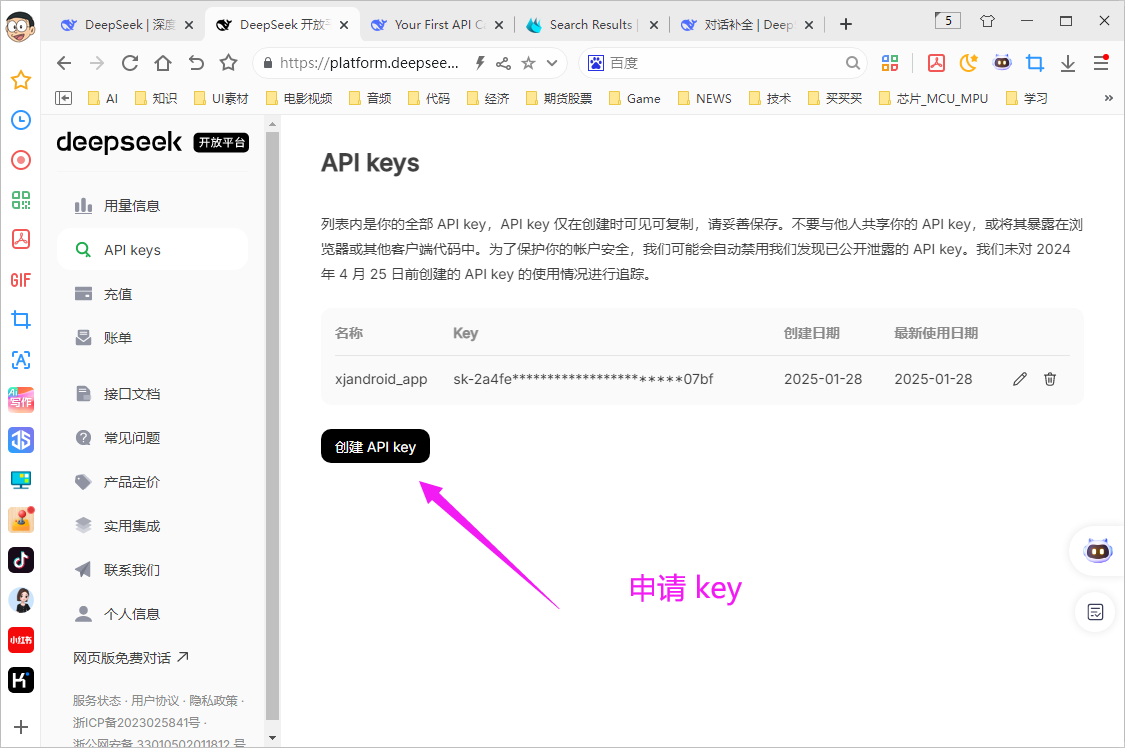
Task: Expand the address bar dropdown chevron
Action: click(550, 62)
